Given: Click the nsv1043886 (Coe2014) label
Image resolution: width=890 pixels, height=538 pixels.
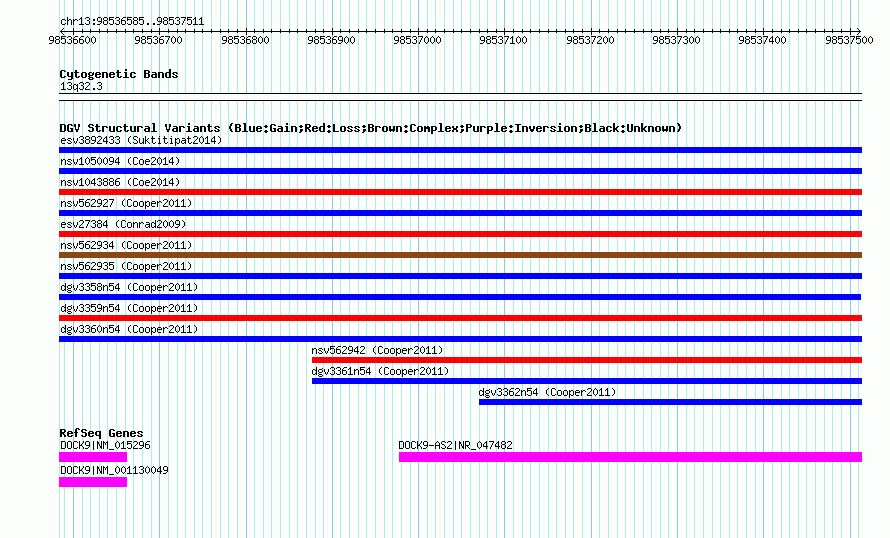Looking at the screenshot, I should pyautogui.click(x=120, y=182).
